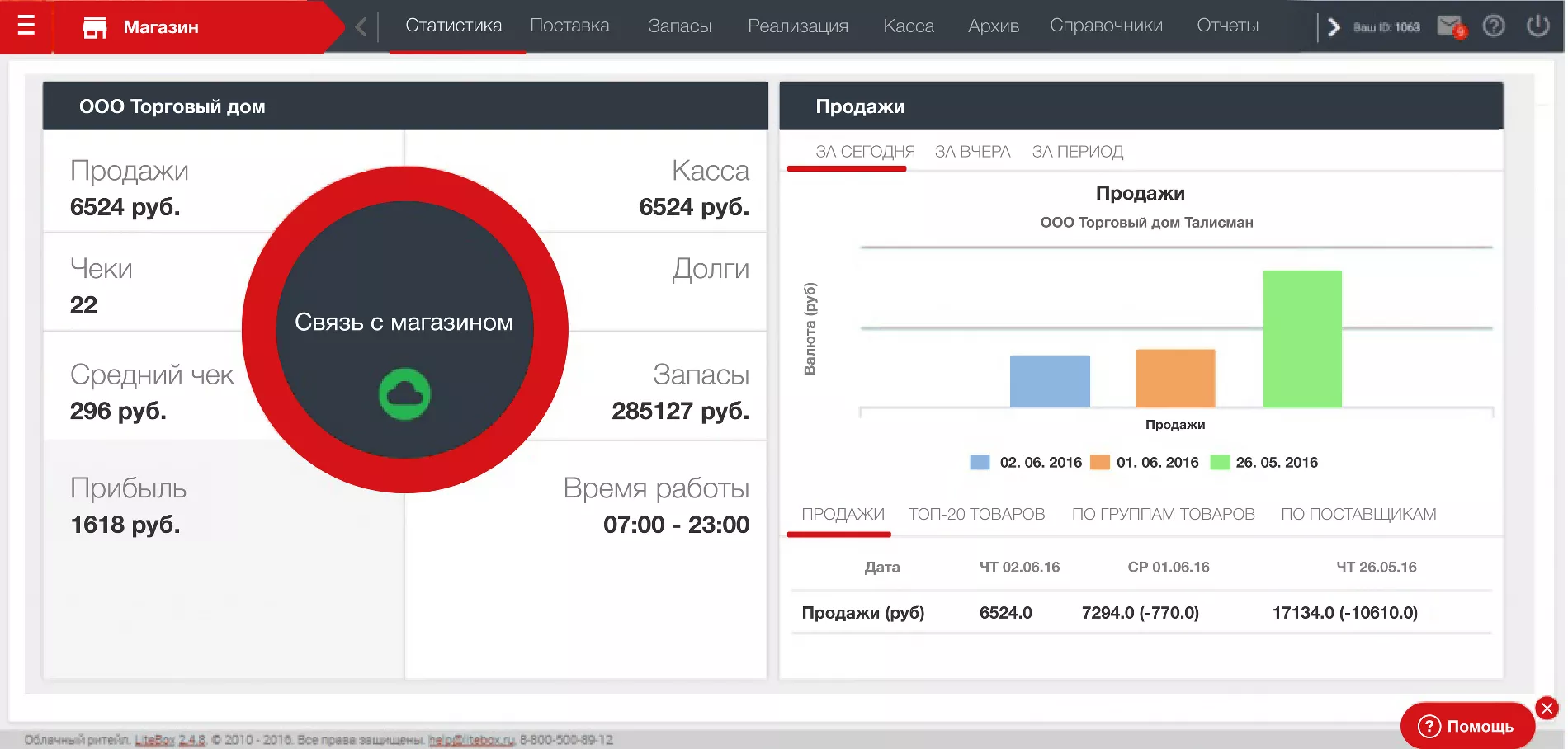Click the green cloud connection icon

pyautogui.click(x=404, y=394)
